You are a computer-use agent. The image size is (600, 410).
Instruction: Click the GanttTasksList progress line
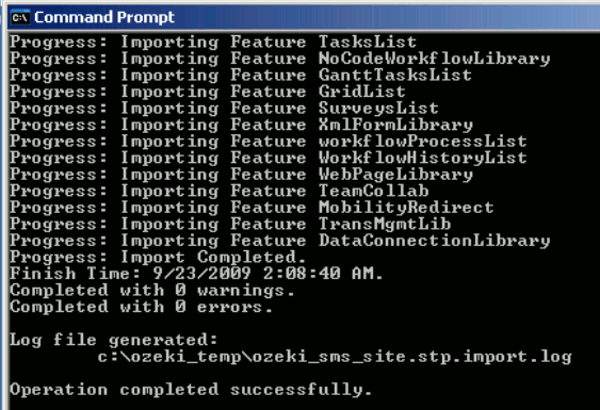pyautogui.click(x=241, y=75)
